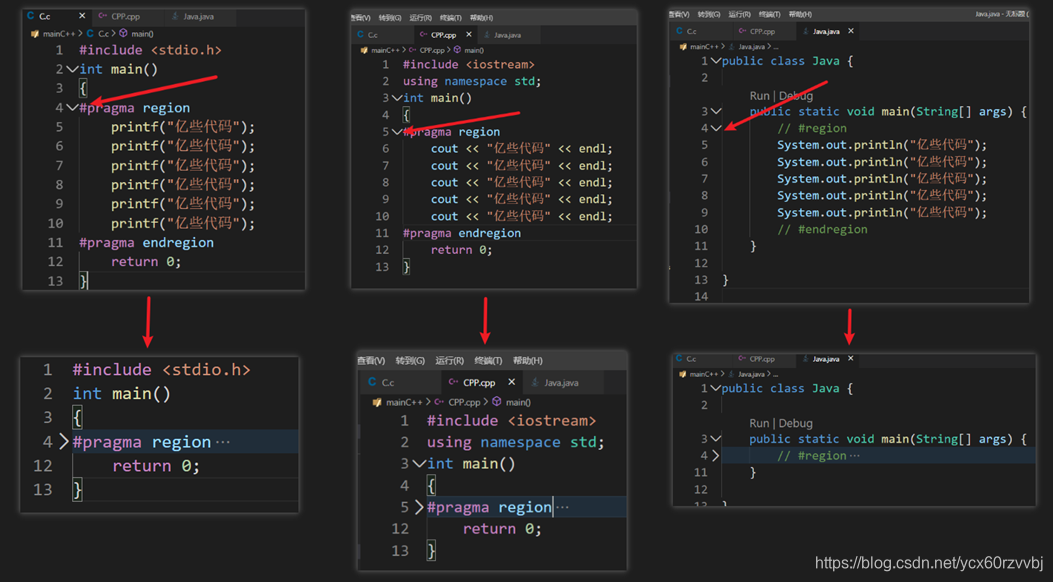Collapse the int main fold in CPP.cpp
This screenshot has width=1053, height=582.
pos(397,97)
